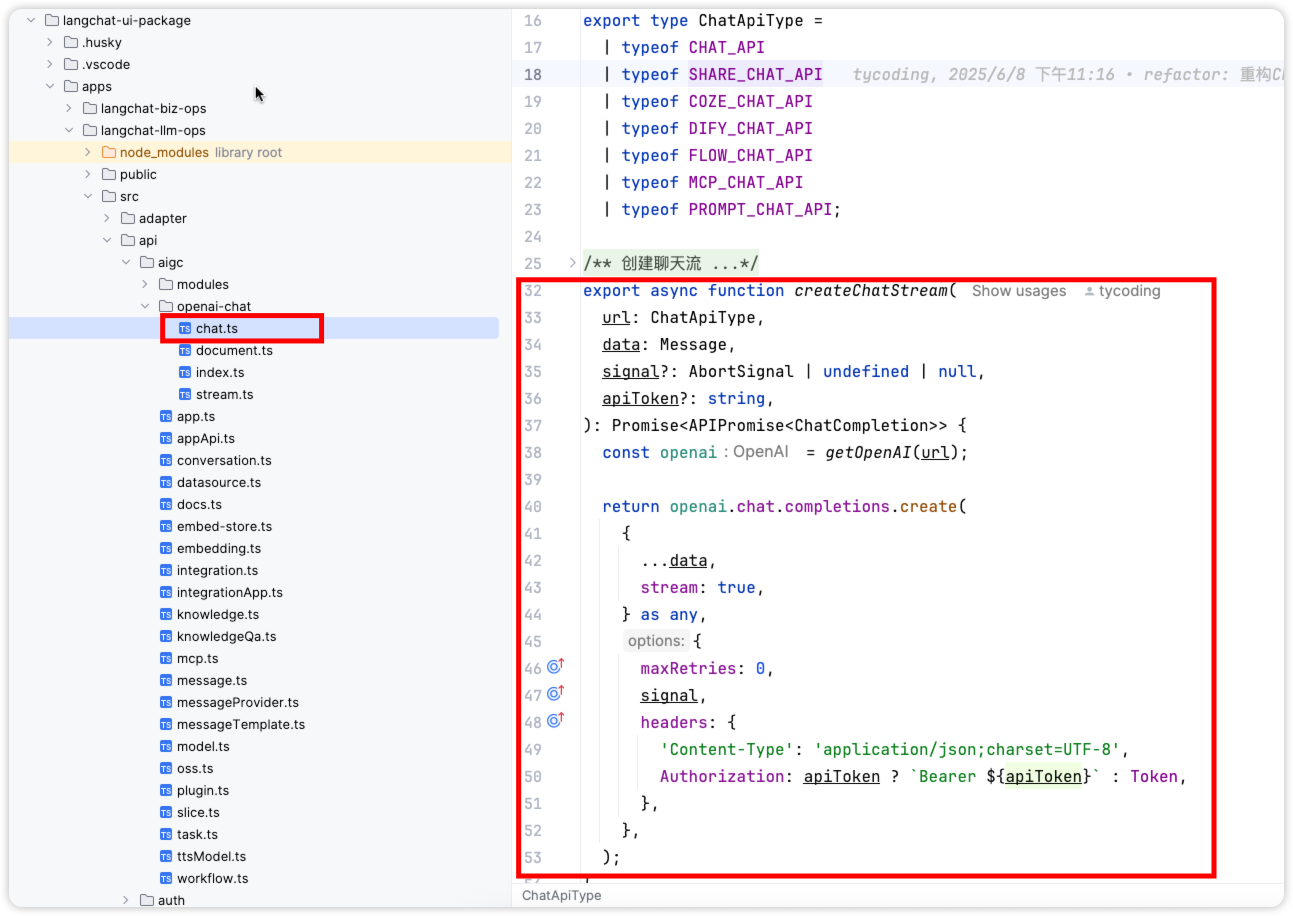Collapse the openai-chat folder
1293x916 pixels.
tap(145, 306)
